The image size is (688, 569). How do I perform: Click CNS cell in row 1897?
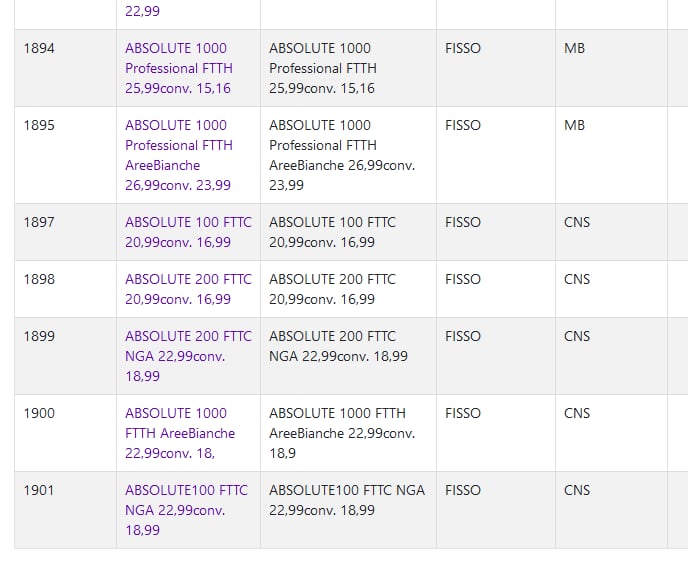577,222
